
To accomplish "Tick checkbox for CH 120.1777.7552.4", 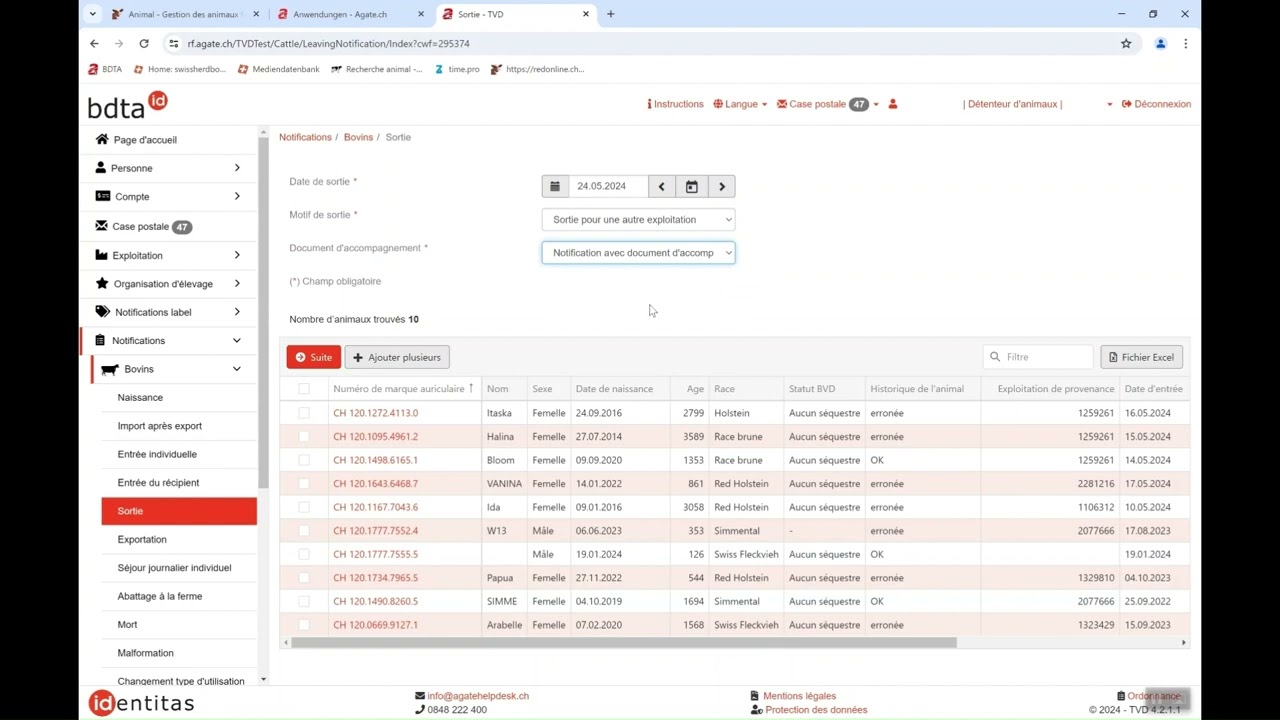I will (x=304, y=531).
